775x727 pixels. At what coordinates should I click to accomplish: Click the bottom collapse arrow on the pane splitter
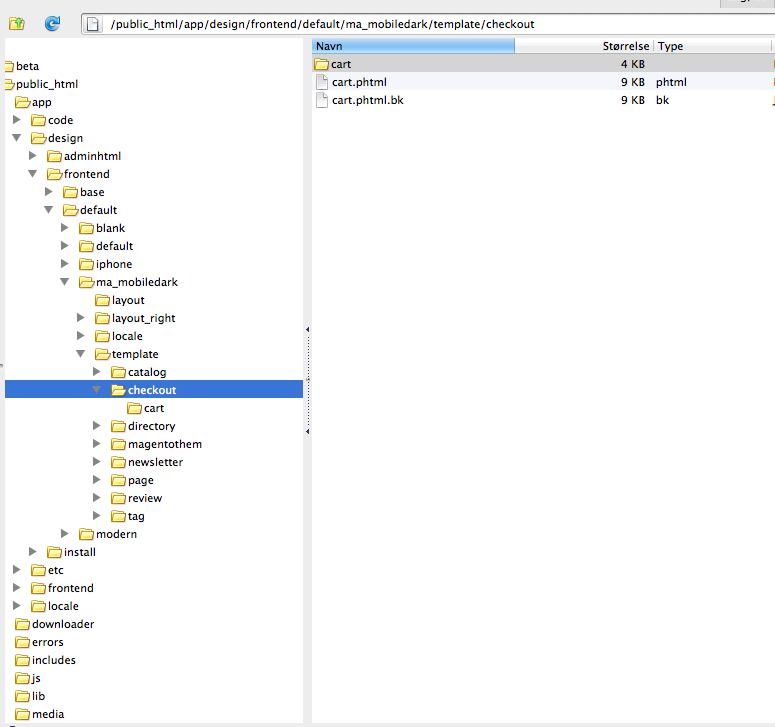[307, 431]
